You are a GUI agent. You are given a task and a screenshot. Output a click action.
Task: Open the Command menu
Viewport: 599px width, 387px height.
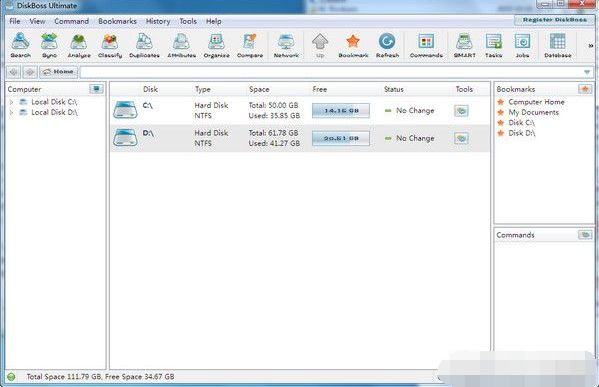point(71,21)
